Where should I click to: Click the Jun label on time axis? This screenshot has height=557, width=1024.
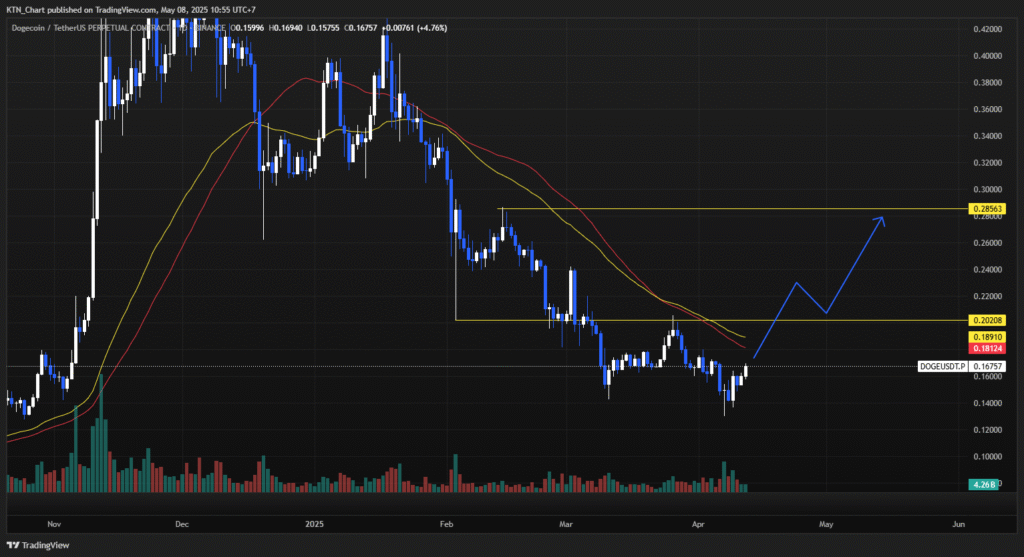958,524
